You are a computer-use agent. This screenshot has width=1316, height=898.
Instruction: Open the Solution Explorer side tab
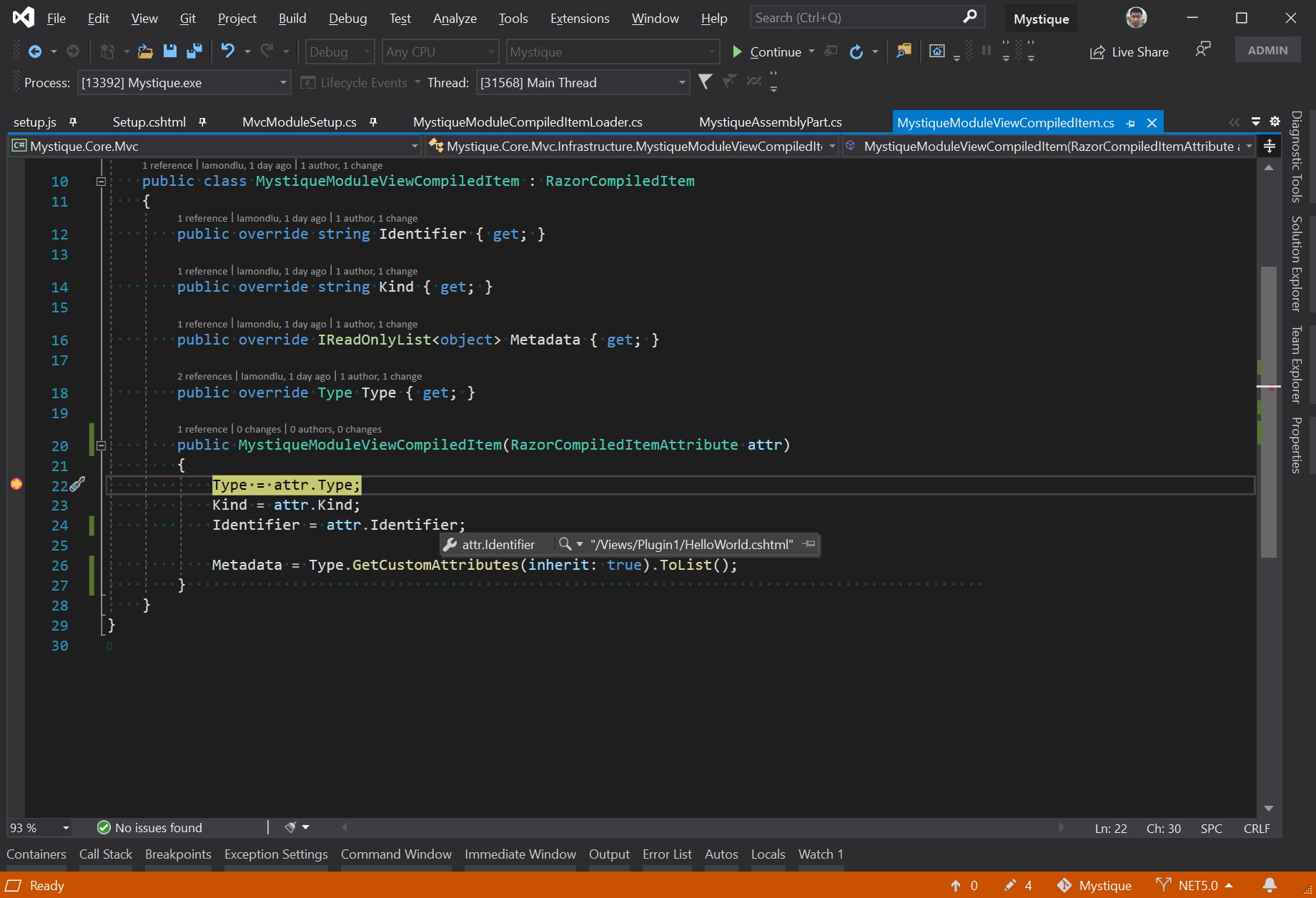(x=1296, y=264)
